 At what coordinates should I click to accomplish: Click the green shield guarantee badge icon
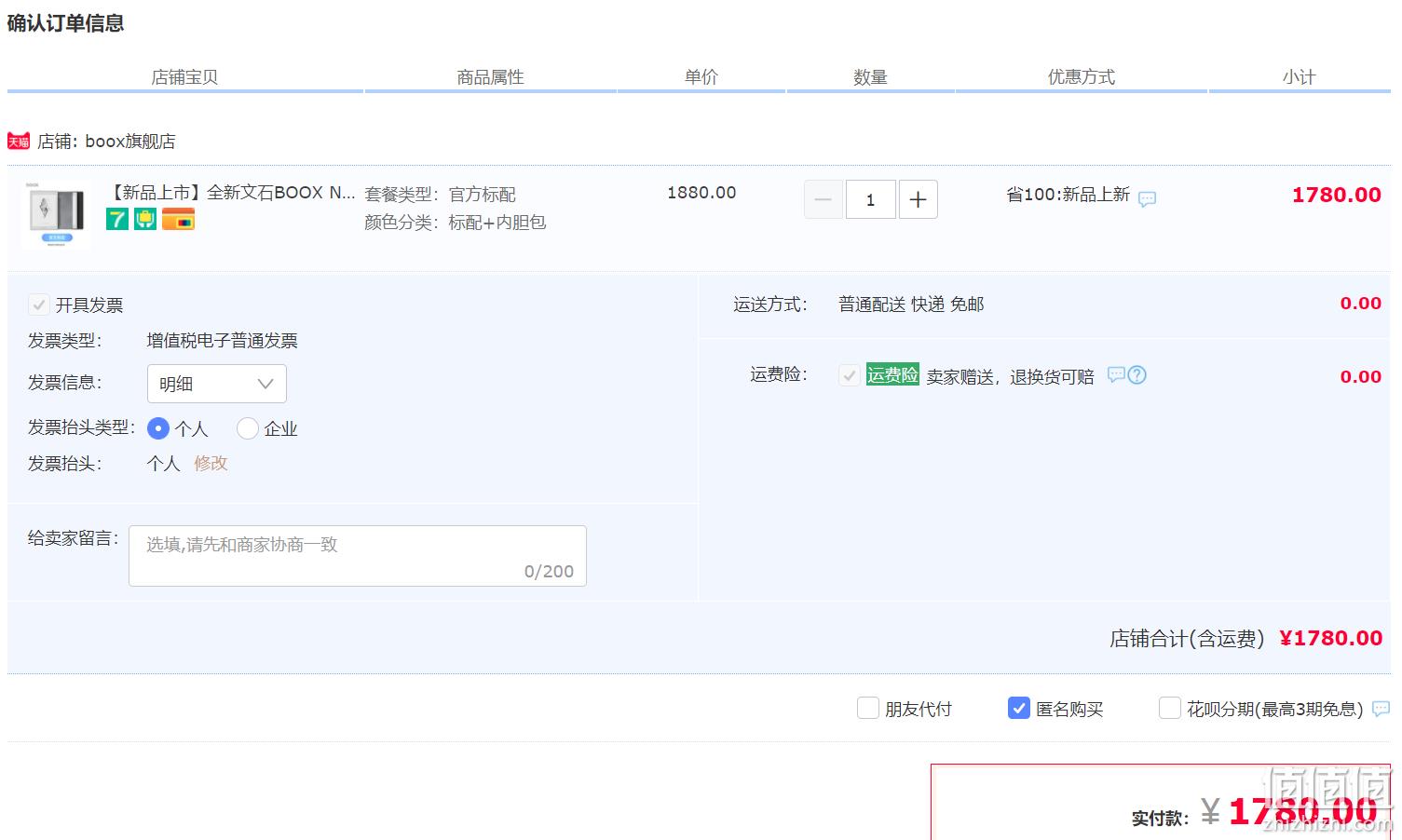click(145, 220)
